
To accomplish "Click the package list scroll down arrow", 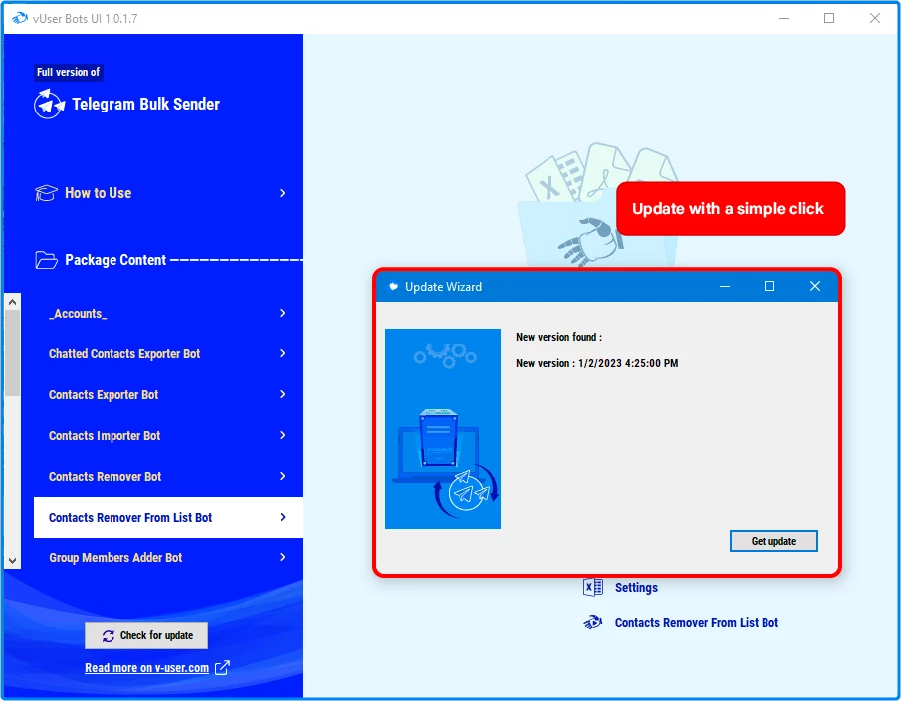I will pos(13,560).
